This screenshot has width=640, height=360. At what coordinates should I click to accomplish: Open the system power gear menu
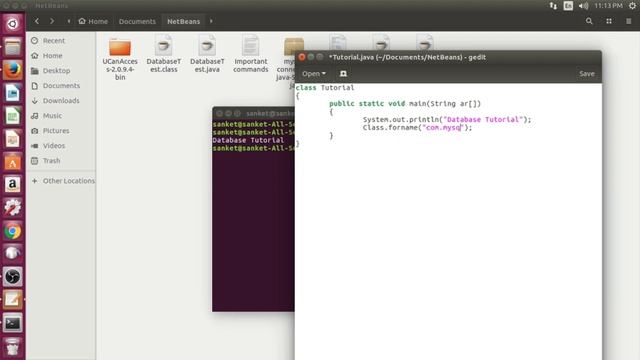[632, 6]
